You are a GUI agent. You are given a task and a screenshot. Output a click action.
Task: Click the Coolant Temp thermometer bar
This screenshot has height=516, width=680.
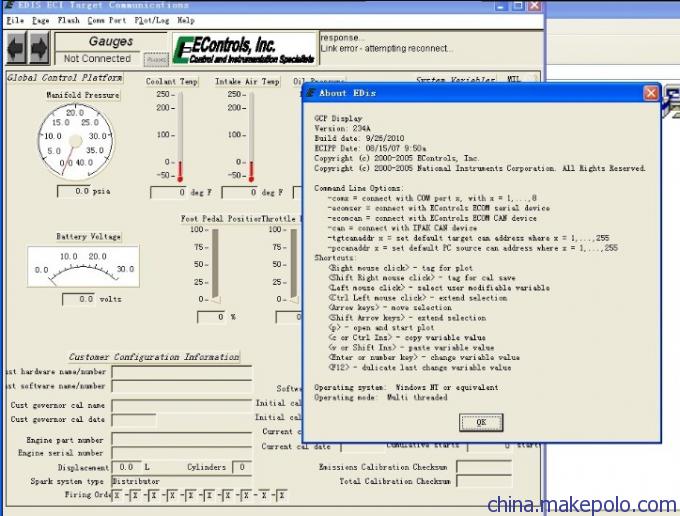180,137
